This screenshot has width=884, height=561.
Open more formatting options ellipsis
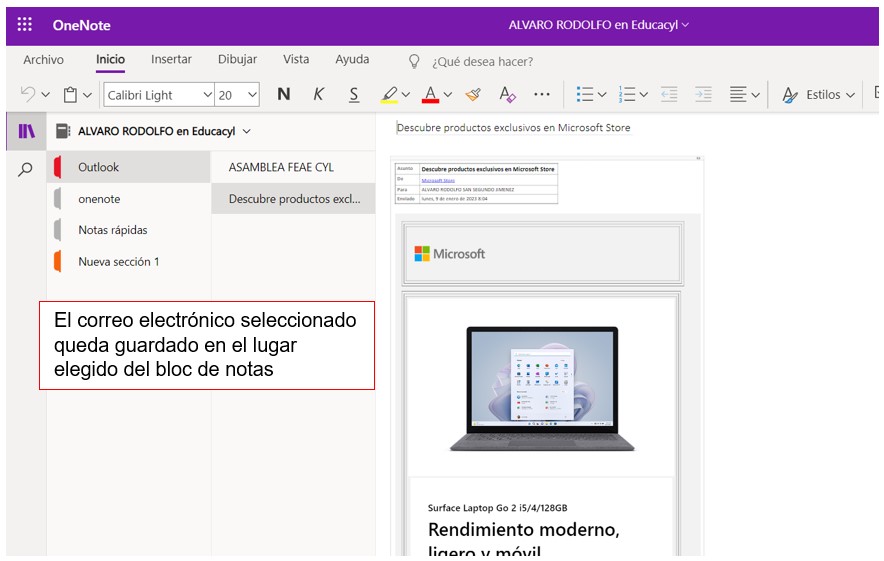pos(542,94)
